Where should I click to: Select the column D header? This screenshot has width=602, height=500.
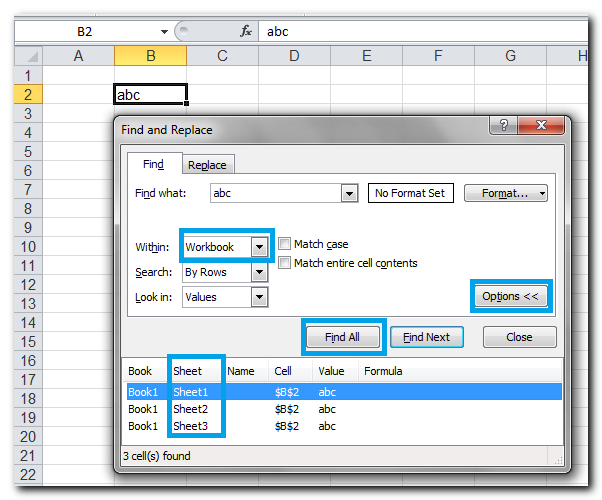(294, 56)
